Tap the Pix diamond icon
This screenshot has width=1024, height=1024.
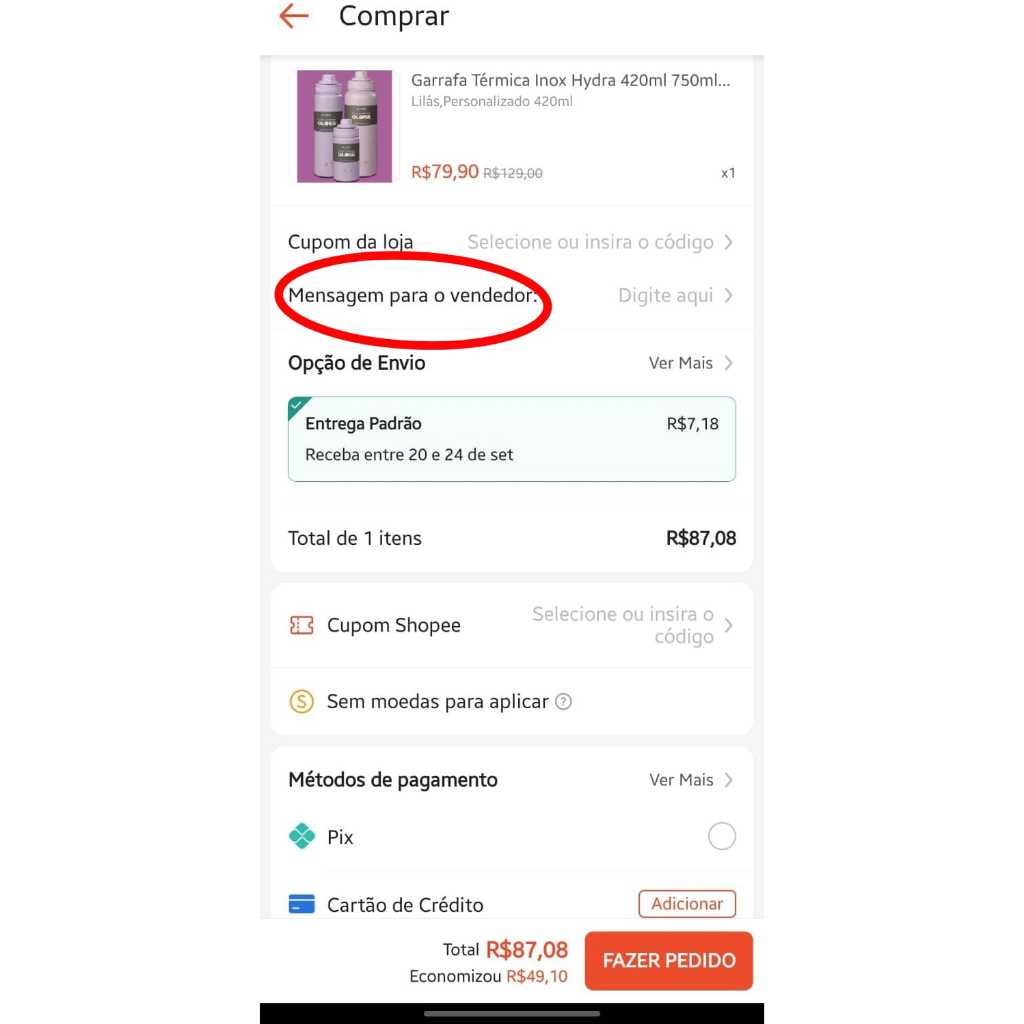pyautogui.click(x=302, y=837)
